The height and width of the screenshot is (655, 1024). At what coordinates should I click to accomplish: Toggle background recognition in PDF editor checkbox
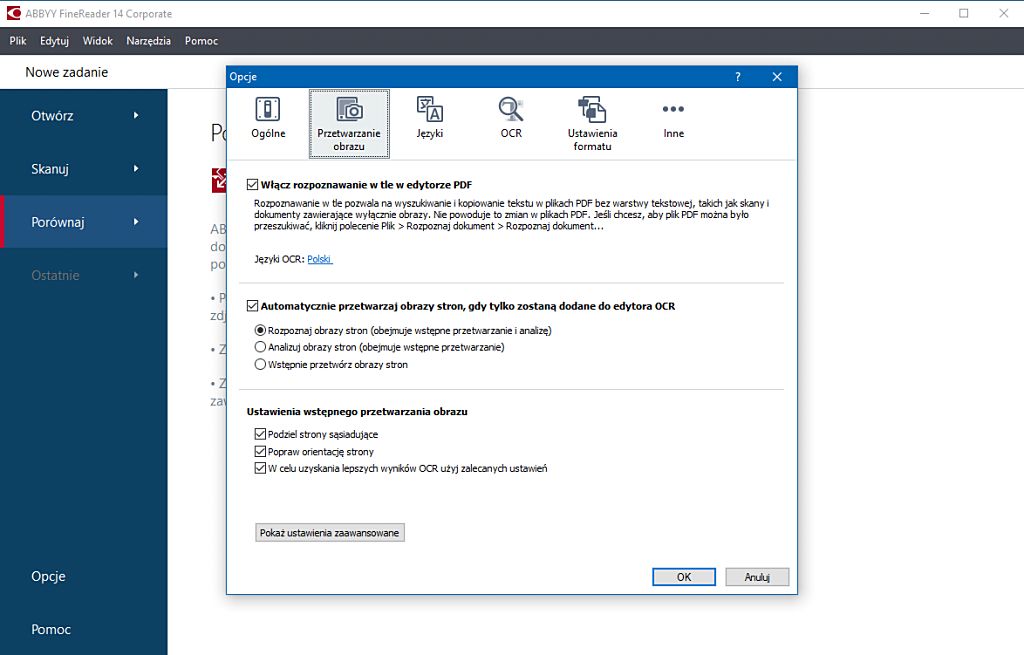point(252,185)
